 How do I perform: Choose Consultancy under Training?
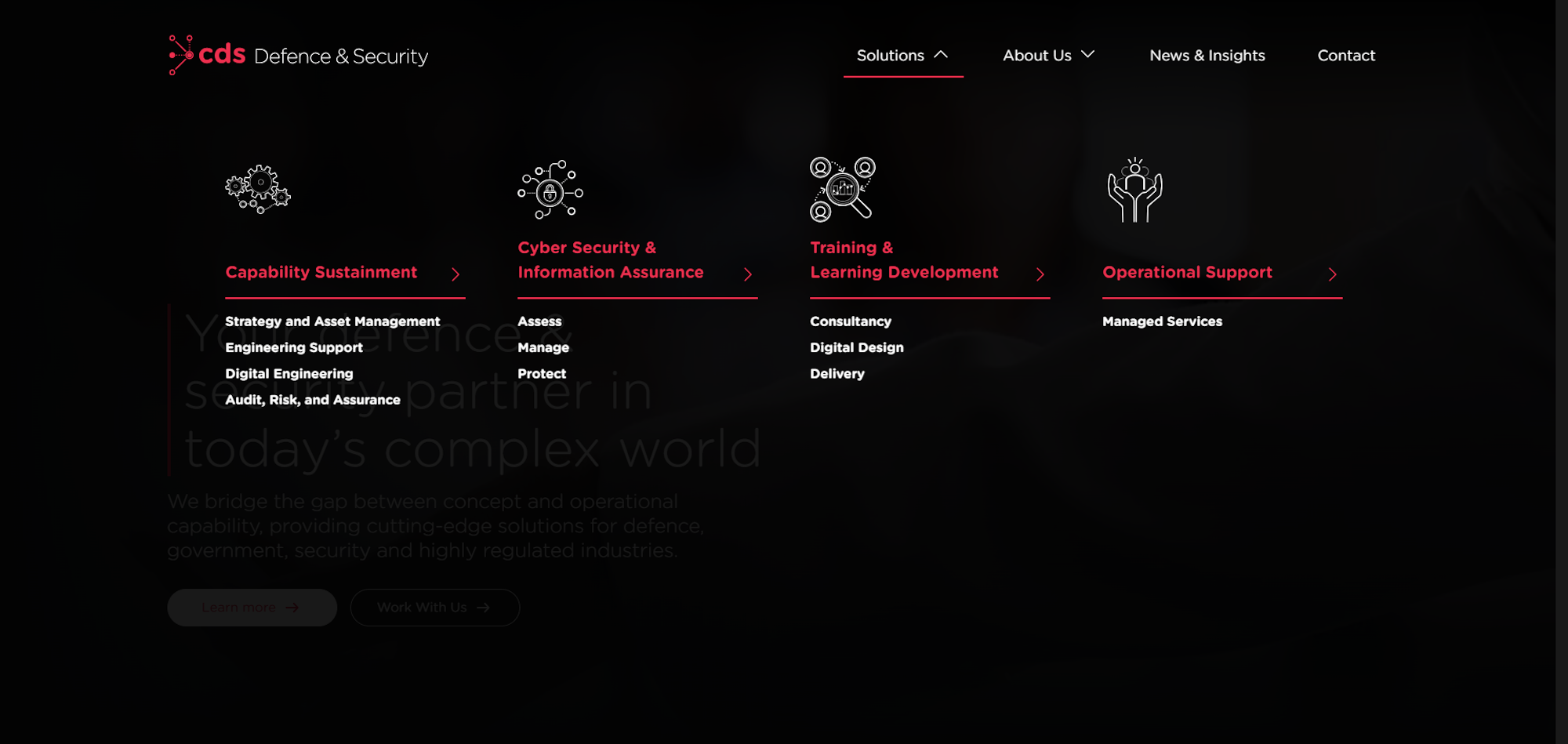(851, 321)
